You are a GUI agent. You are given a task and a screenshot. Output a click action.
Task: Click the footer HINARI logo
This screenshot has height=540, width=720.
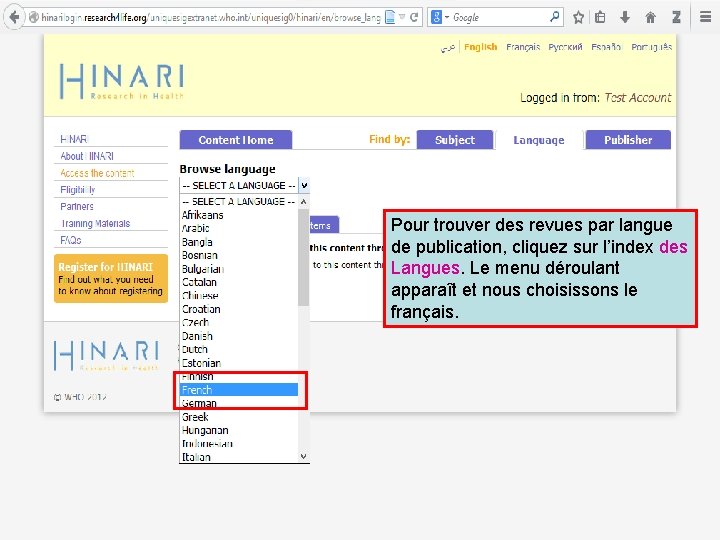pos(107,355)
